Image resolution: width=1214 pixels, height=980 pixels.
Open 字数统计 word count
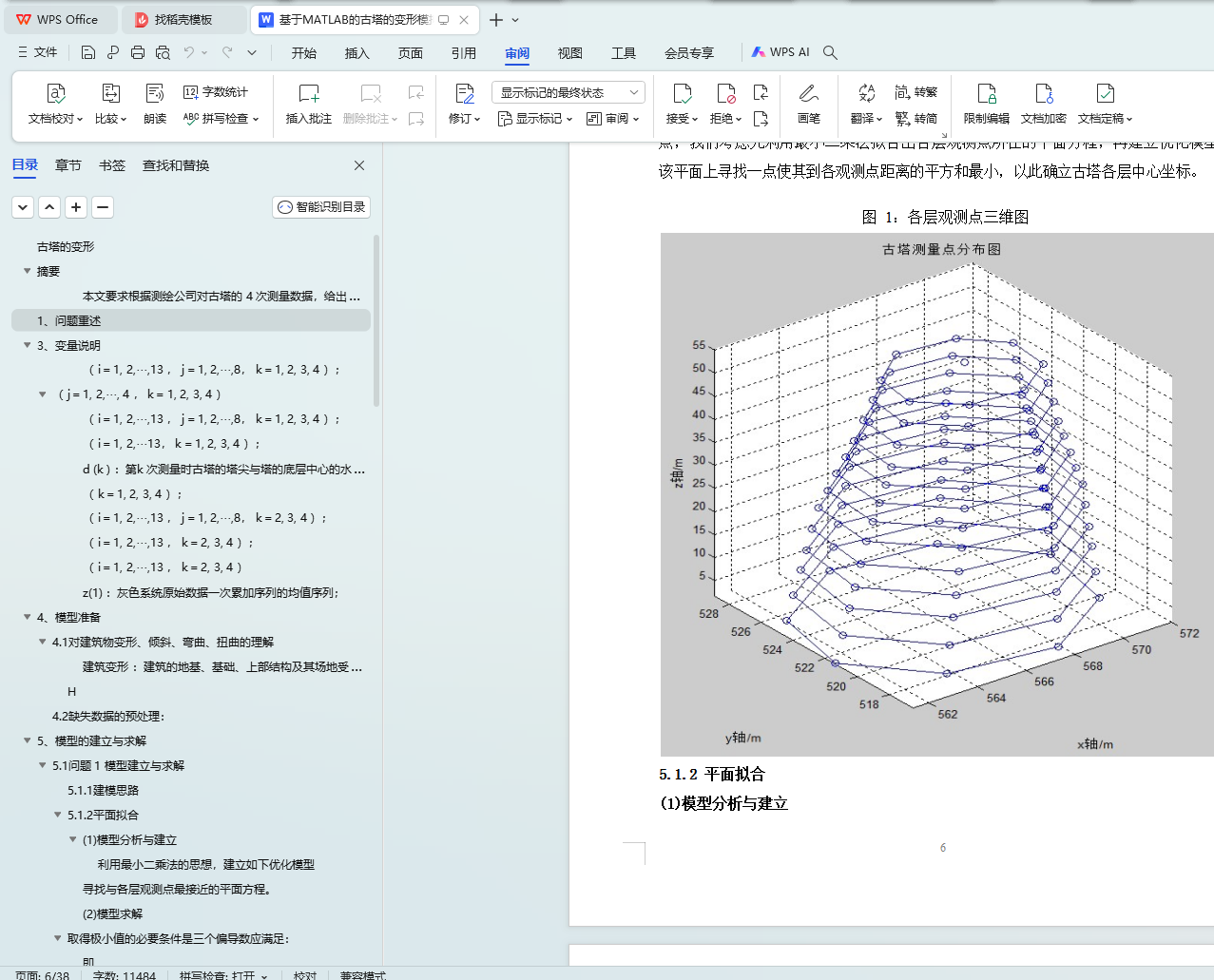(x=216, y=92)
